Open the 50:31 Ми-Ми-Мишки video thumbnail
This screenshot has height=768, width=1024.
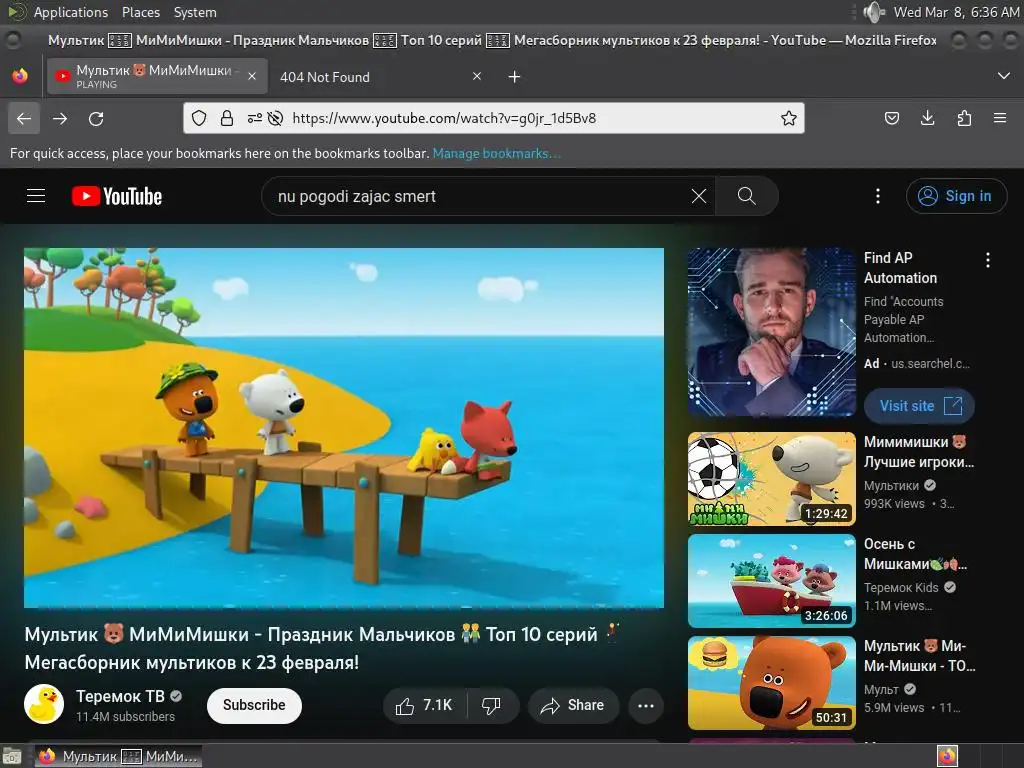pos(771,682)
